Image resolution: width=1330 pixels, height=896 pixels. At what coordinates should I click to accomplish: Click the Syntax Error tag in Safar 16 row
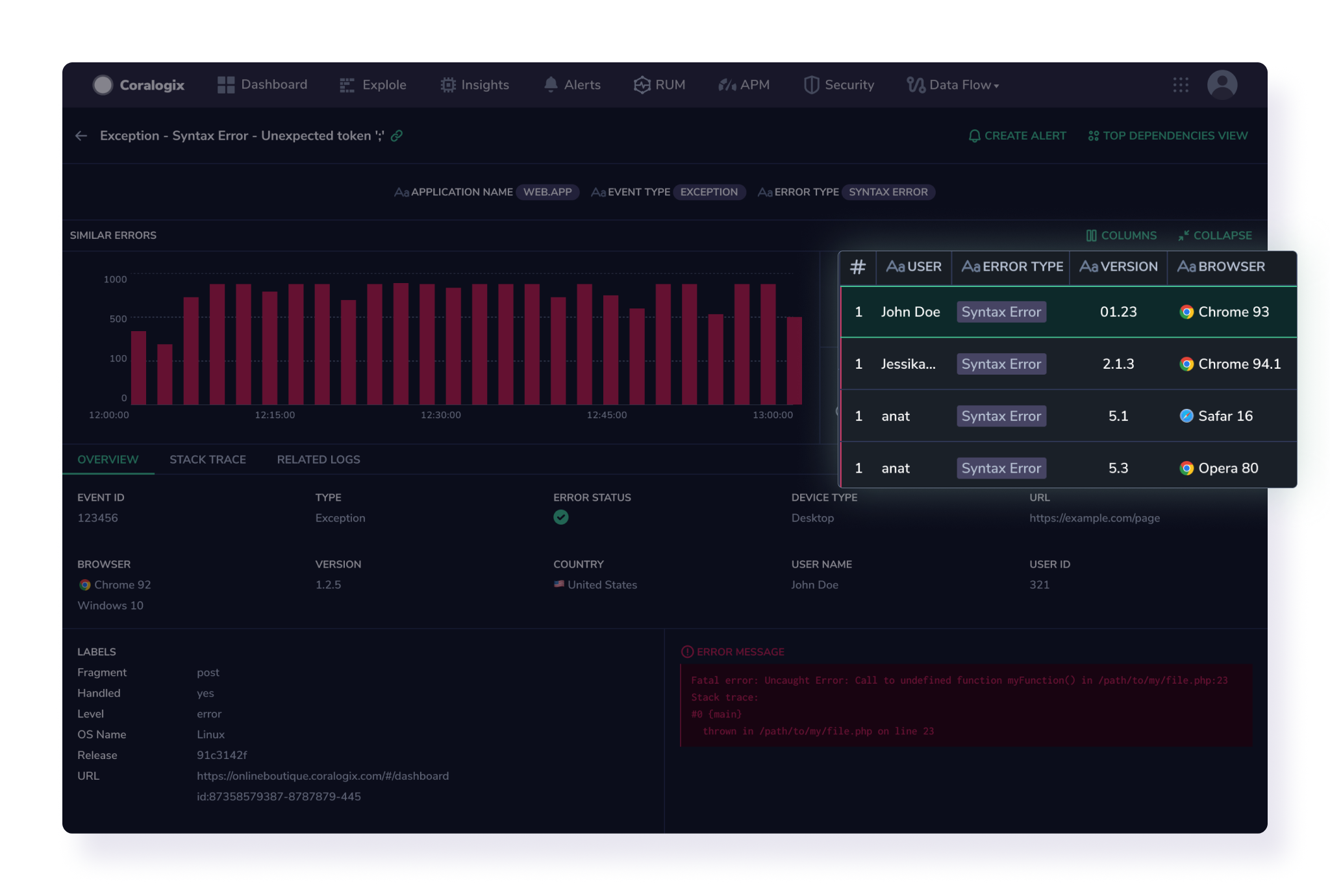(x=1001, y=416)
